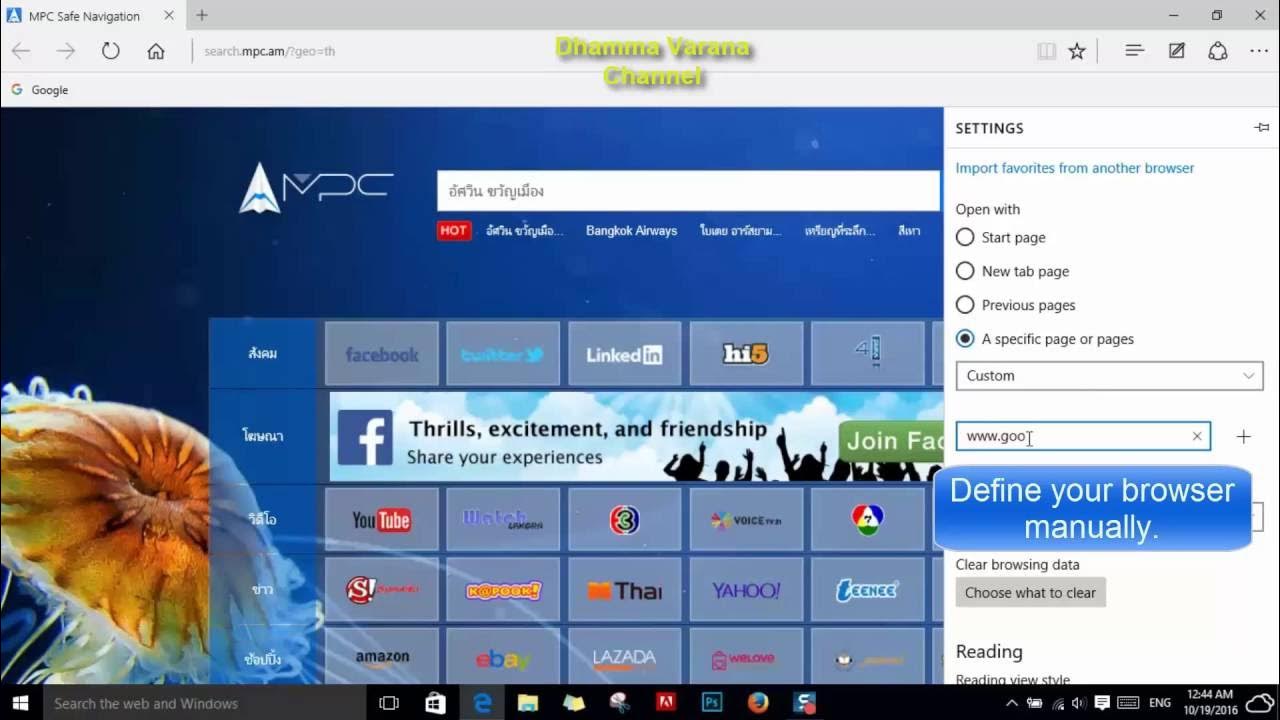Click the web address input field
1280x720 pixels.
coord(1083,436)
